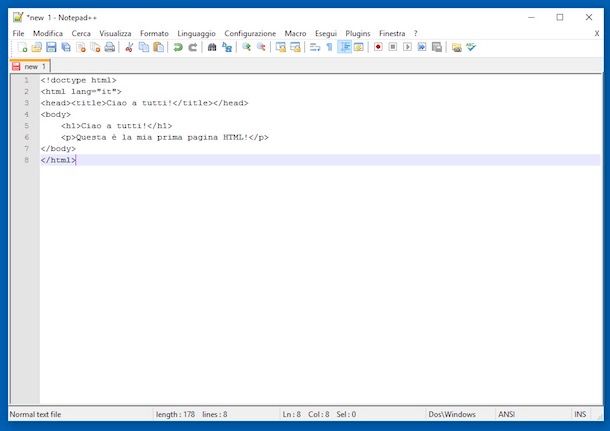Click the Copy toolbar icon
This screenshot has width=610, height=431.
[144, 47]
